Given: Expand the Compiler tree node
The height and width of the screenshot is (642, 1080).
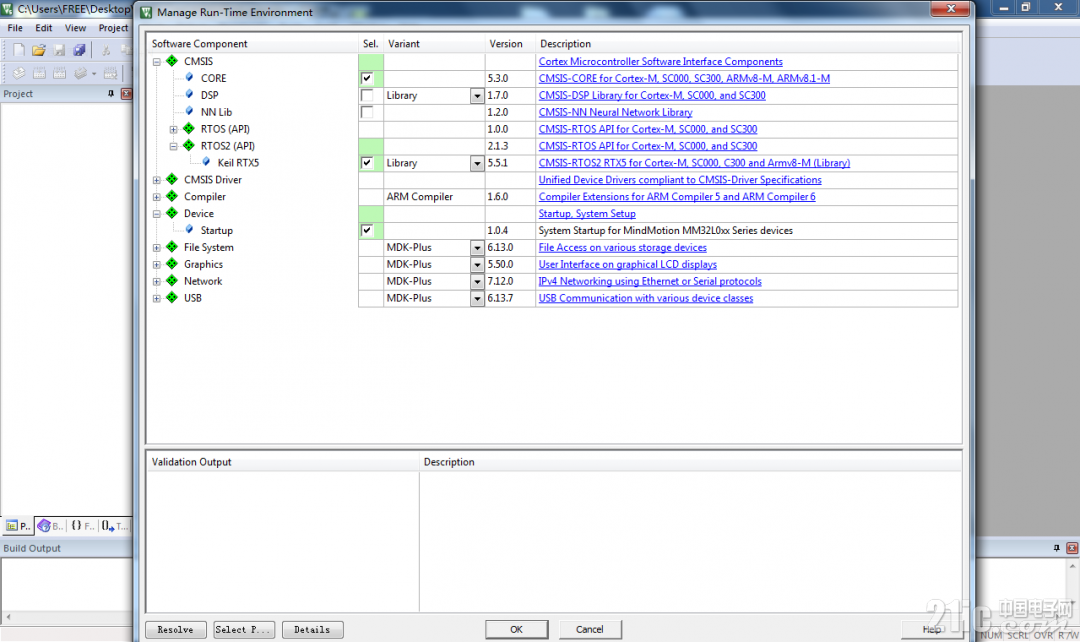Looking at the screenshot, I should coord(156,197).
